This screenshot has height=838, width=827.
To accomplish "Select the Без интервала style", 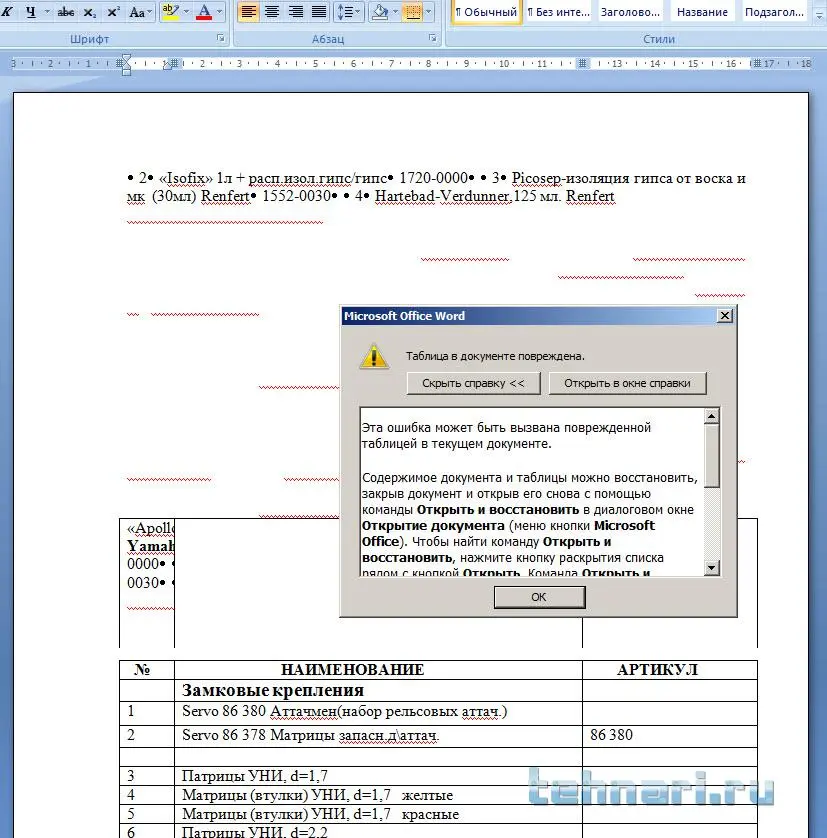I will point(559,12).
